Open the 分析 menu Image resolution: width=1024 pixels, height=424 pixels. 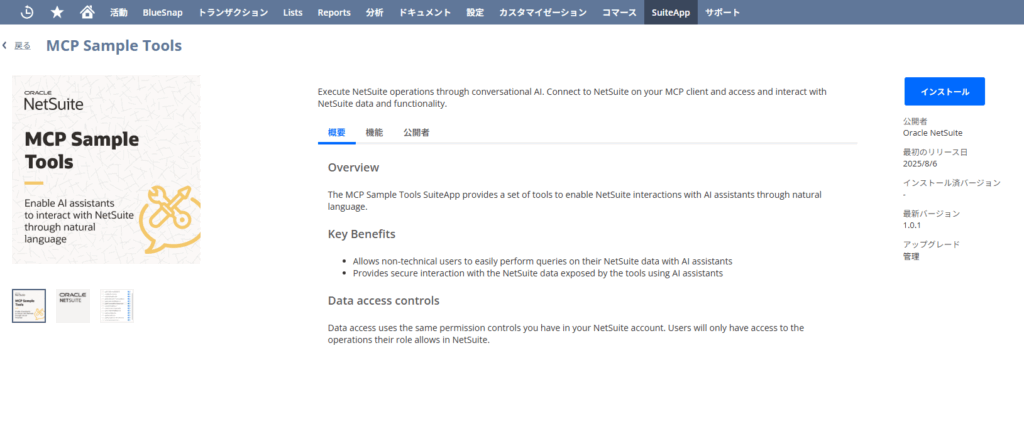(x=375, y=12)
